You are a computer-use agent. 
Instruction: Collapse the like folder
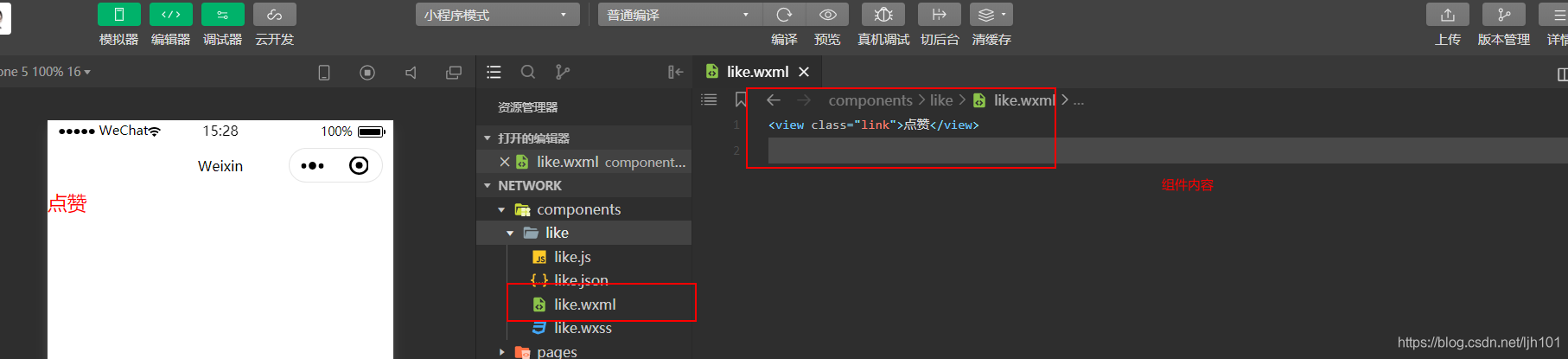510,233
